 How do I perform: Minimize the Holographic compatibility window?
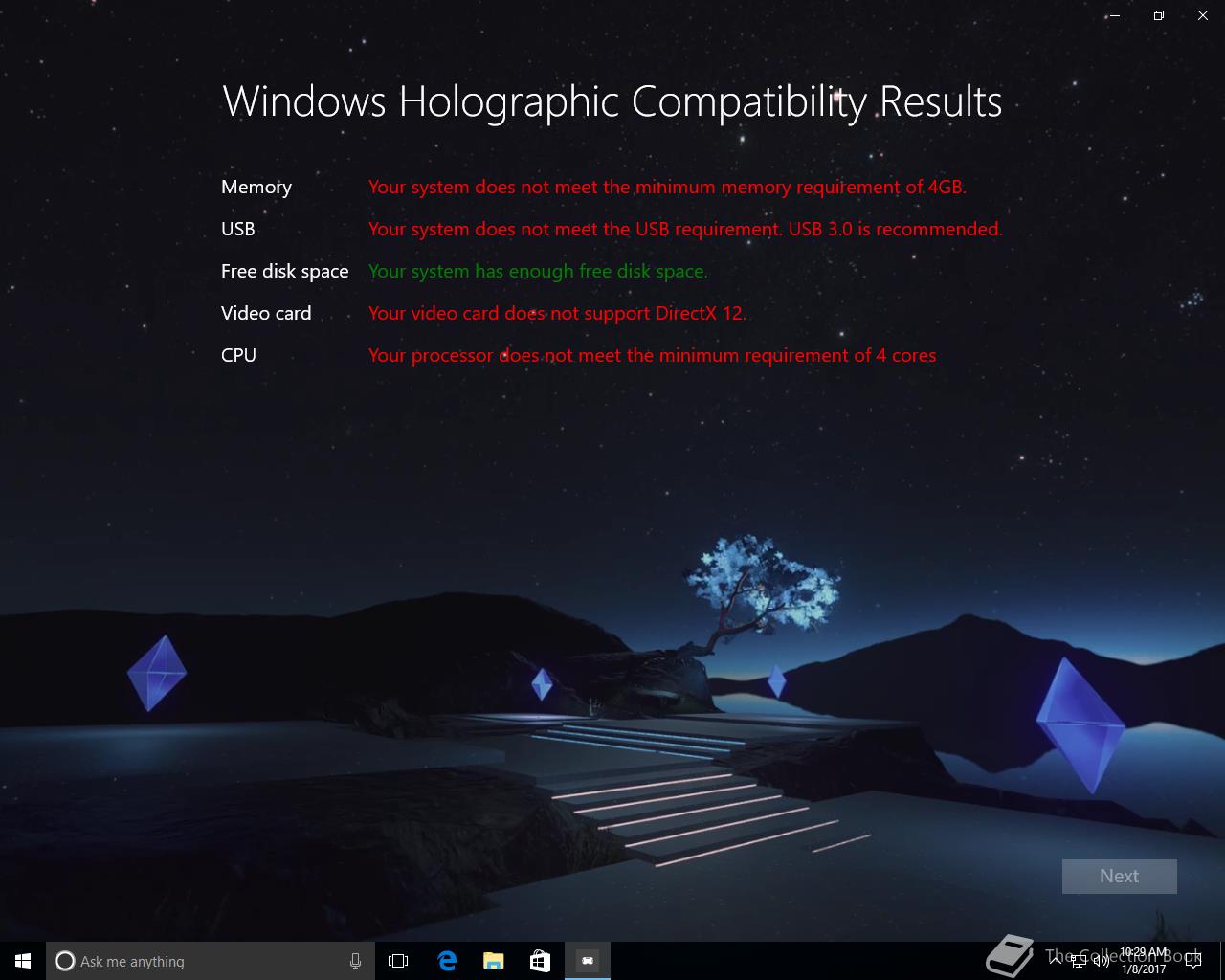click(x=1115, y=15)
